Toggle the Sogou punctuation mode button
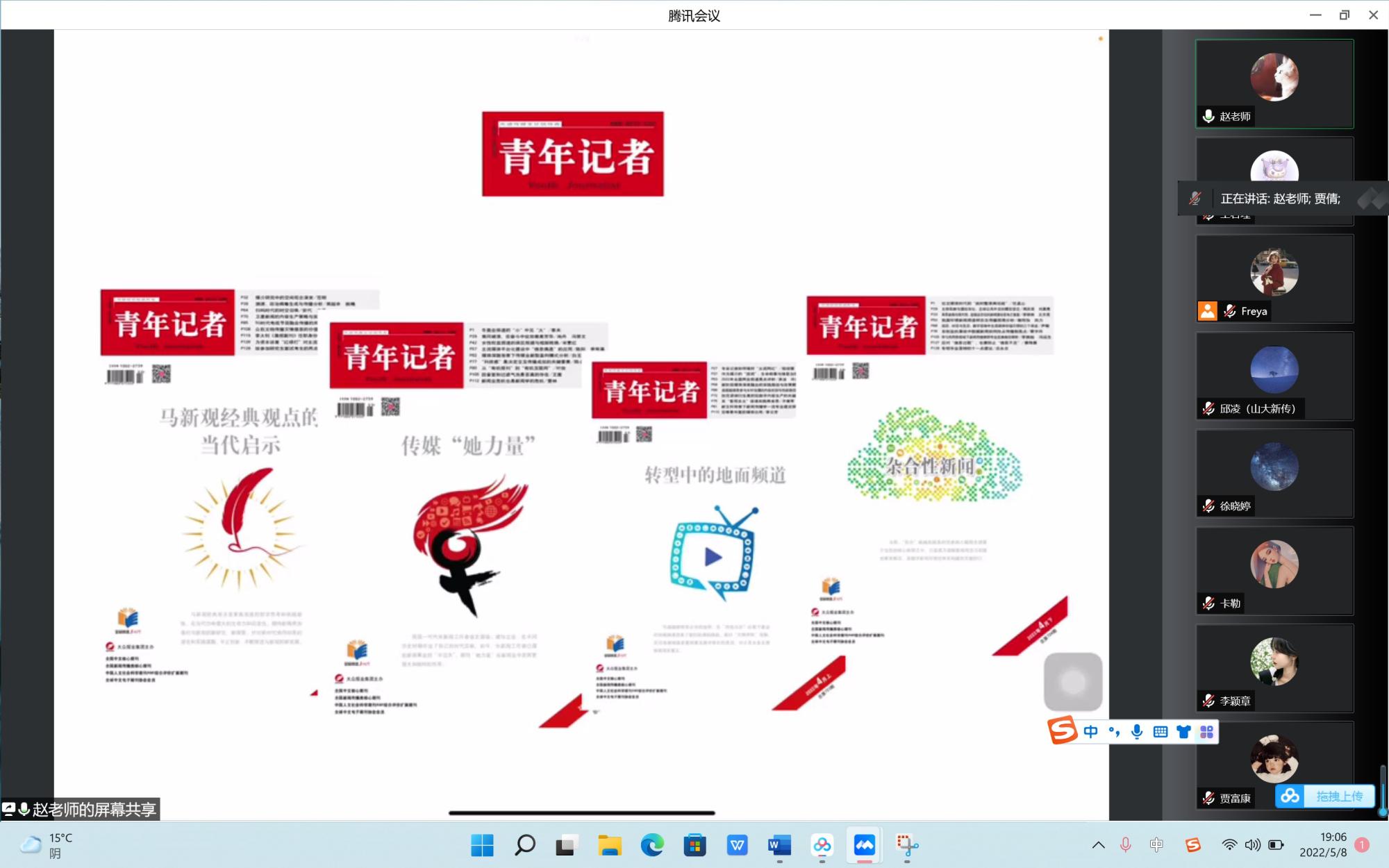 coord(1114,731)
